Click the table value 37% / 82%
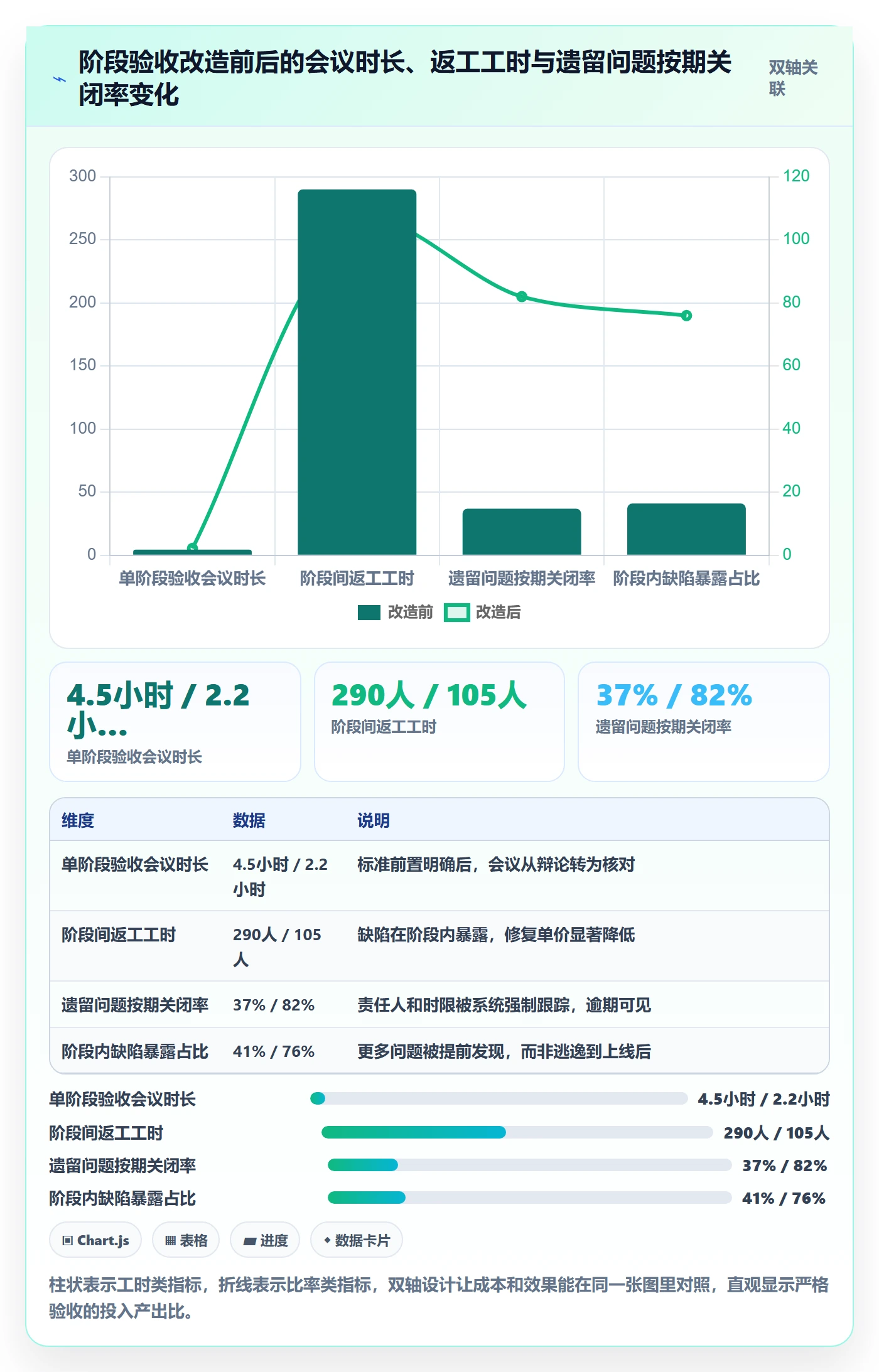The height and width of the screenshot is (1372, 879). coord(274,1005)
